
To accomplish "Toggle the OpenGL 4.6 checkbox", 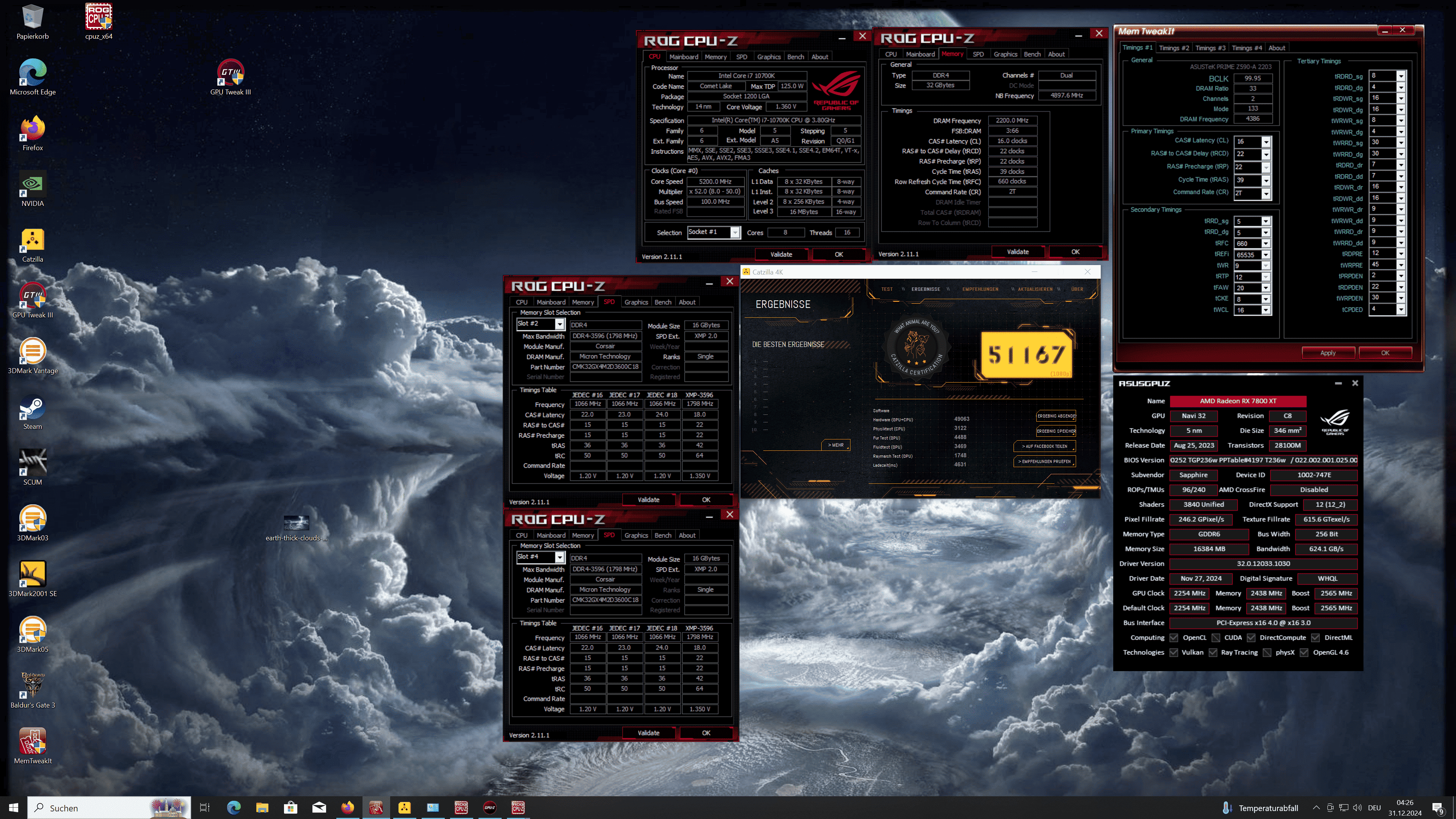I will tap(1304, 652).
